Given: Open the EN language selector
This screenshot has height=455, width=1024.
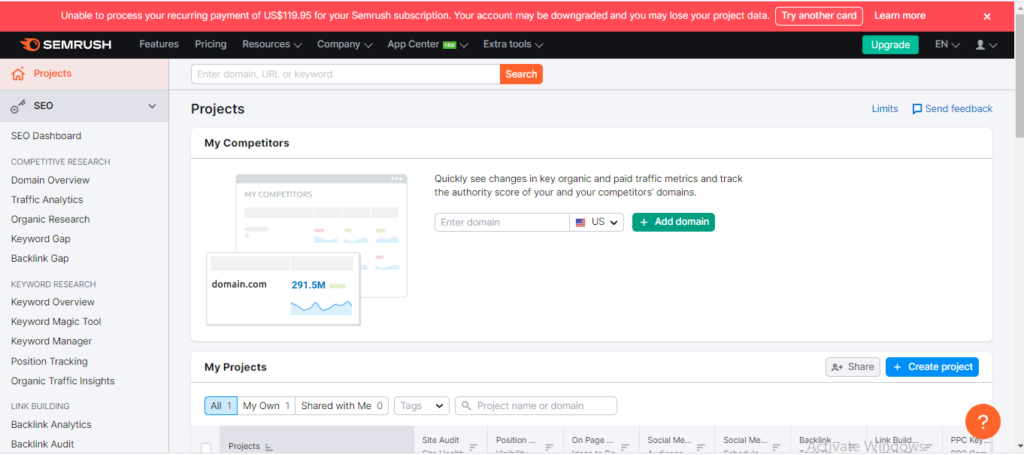Looking at the screenshot, I should pyautogui.click(x=947, y=44).
